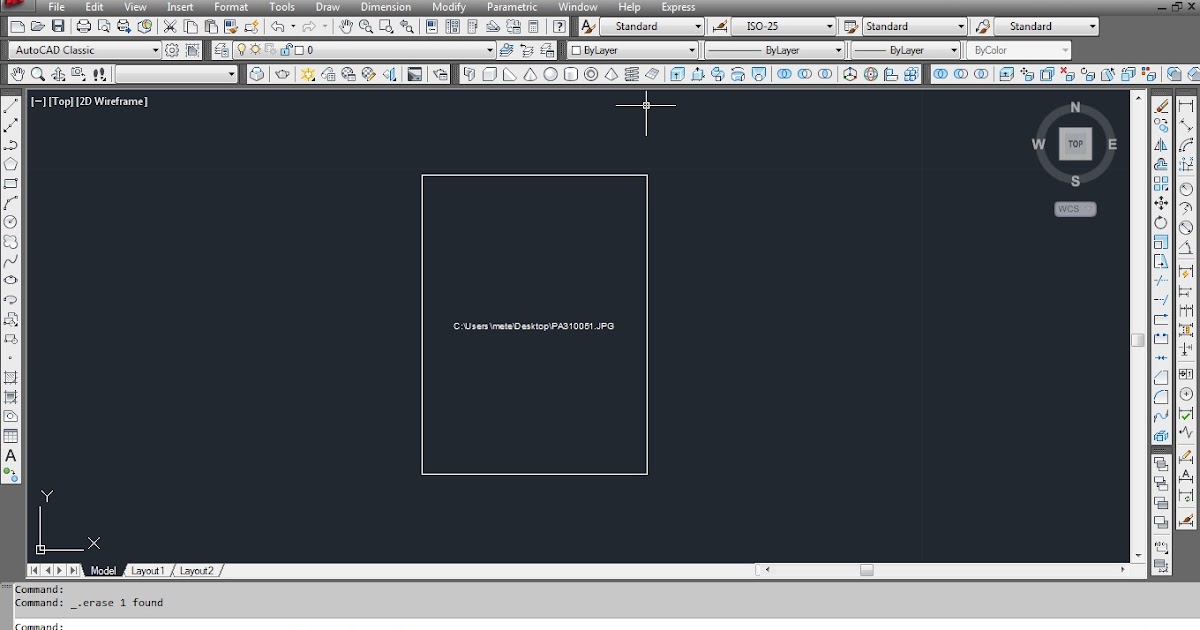Open the ByLayer color control dropdown
Viewport: 1200px width, 630px height.
[x=633, y=49]
